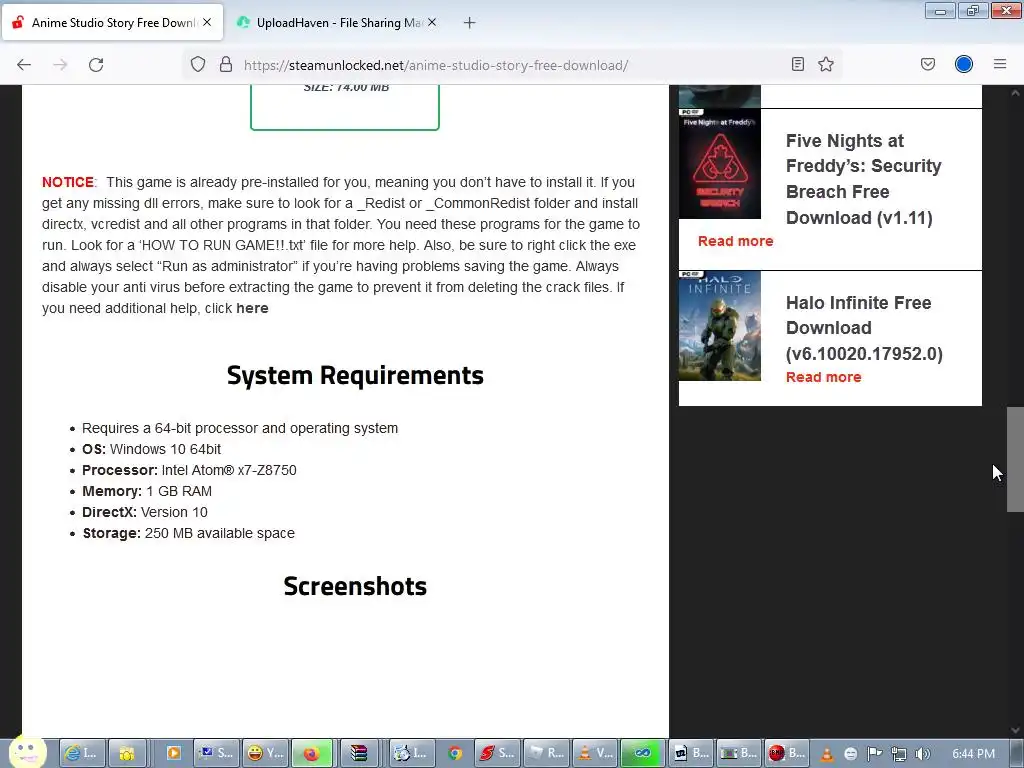Open the media player taskbar icon
The height and width of the screenshot is (768, 1024).
point(173,753)
